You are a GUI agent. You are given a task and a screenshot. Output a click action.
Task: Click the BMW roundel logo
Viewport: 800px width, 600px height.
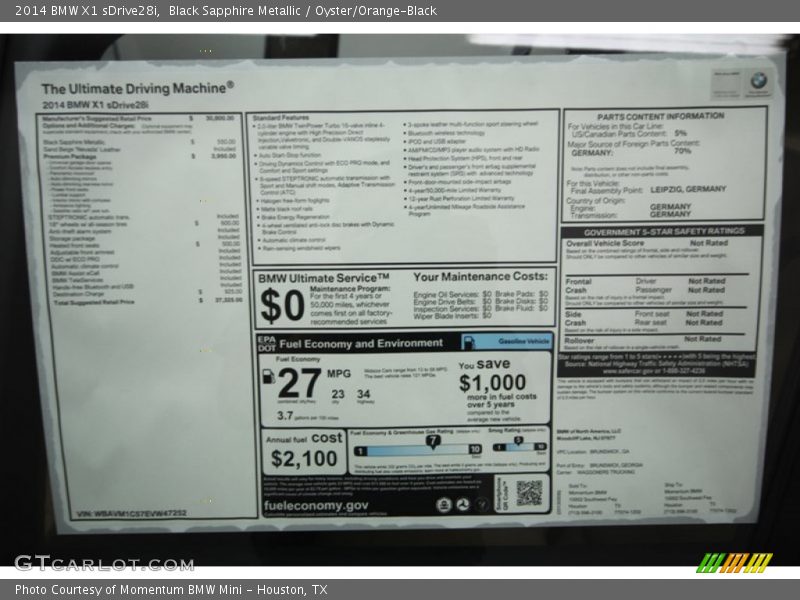click(758, 81)
